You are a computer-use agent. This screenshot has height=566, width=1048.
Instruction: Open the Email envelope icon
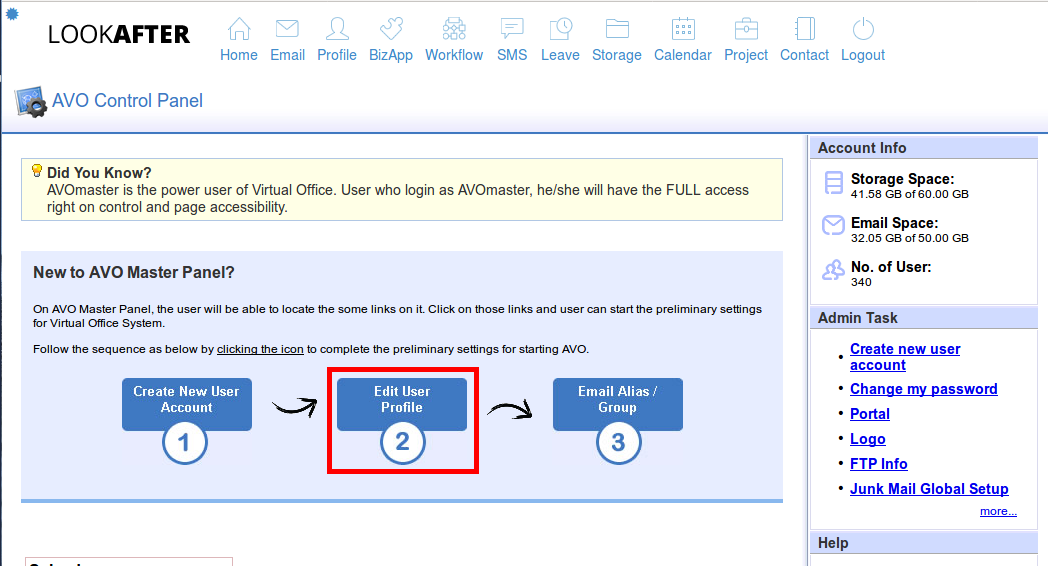click(x=287, y=29)
